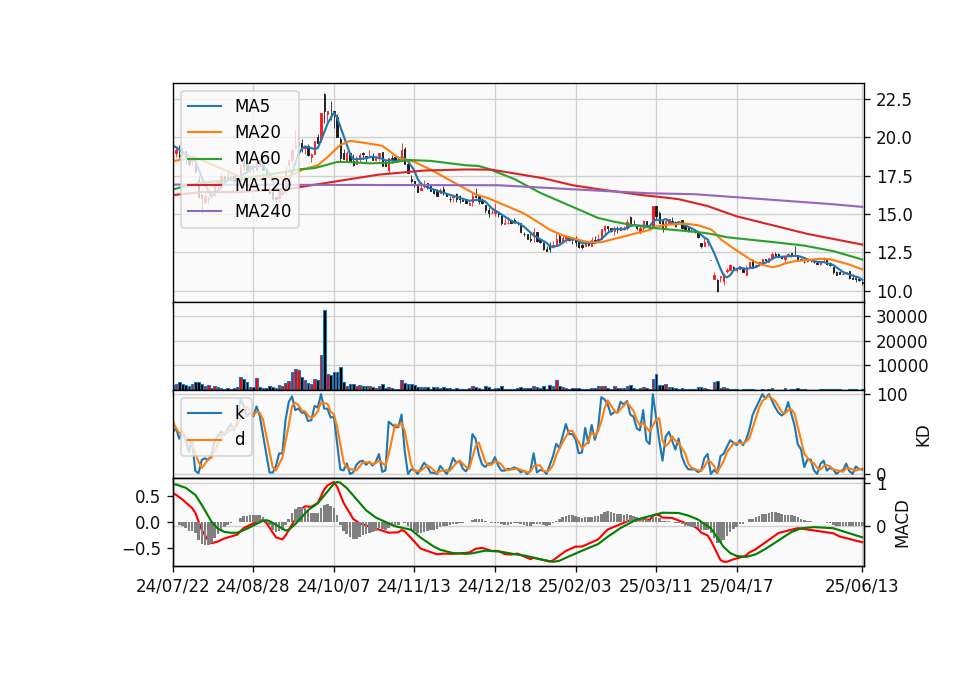Click the 25/06/13 date label

(861, 586)
